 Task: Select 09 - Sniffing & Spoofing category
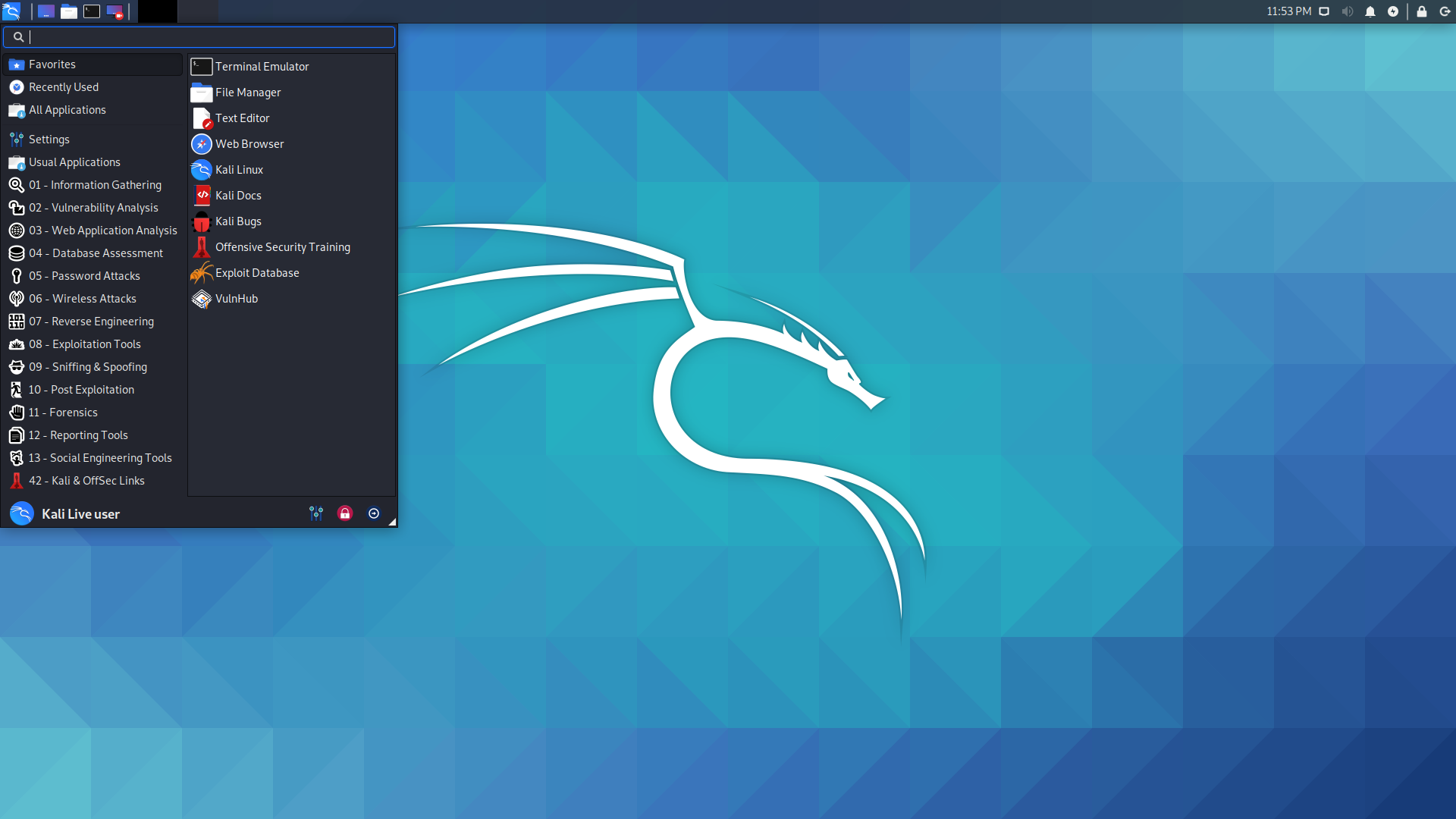(94, 367)
